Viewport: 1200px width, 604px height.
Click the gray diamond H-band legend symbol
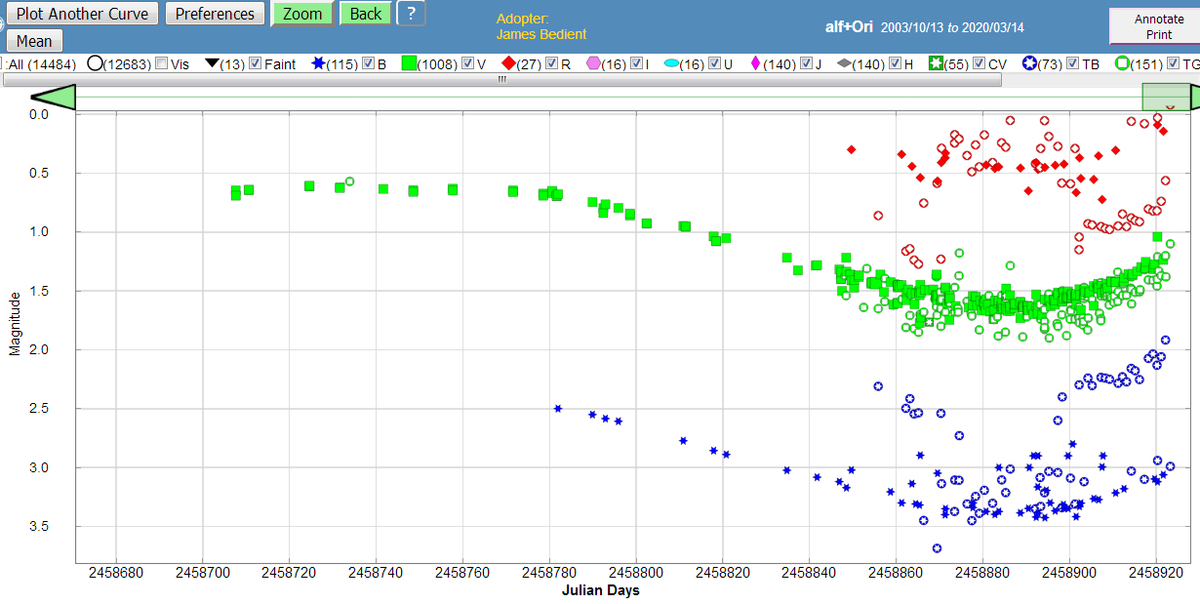(845, 64)
